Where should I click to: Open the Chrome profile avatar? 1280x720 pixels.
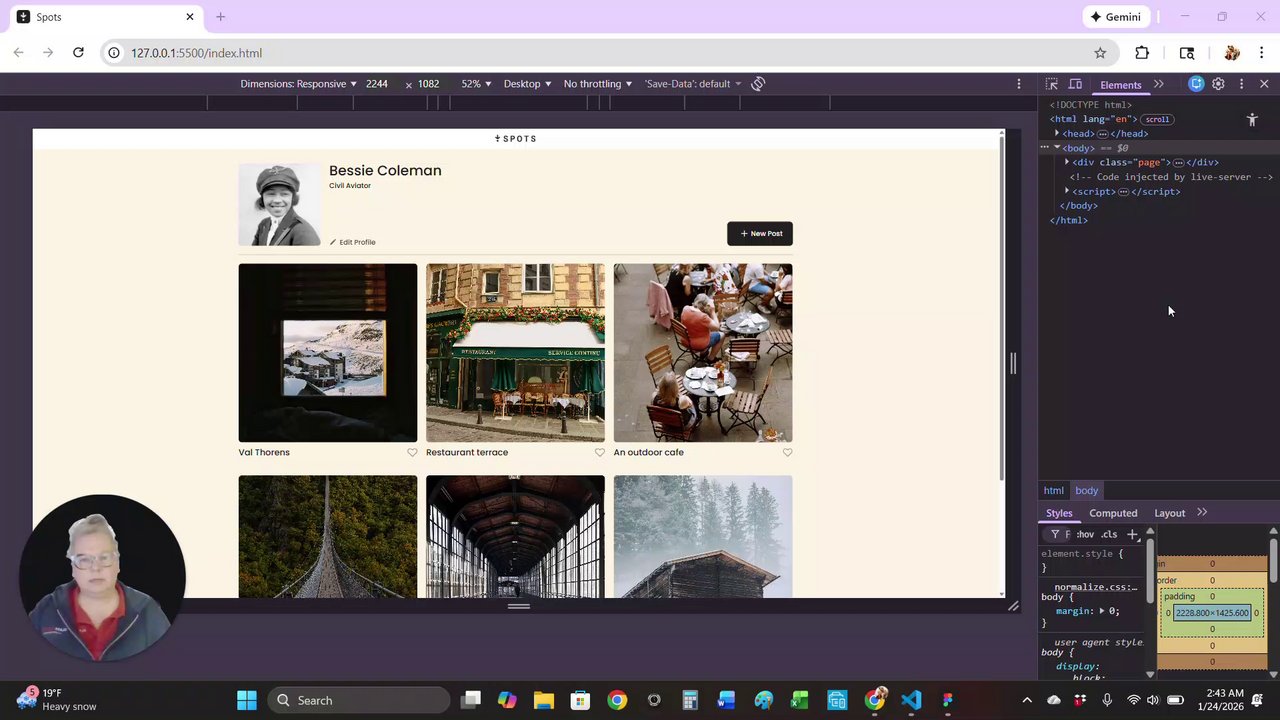pyautogui.click(x=1232, y=53)
